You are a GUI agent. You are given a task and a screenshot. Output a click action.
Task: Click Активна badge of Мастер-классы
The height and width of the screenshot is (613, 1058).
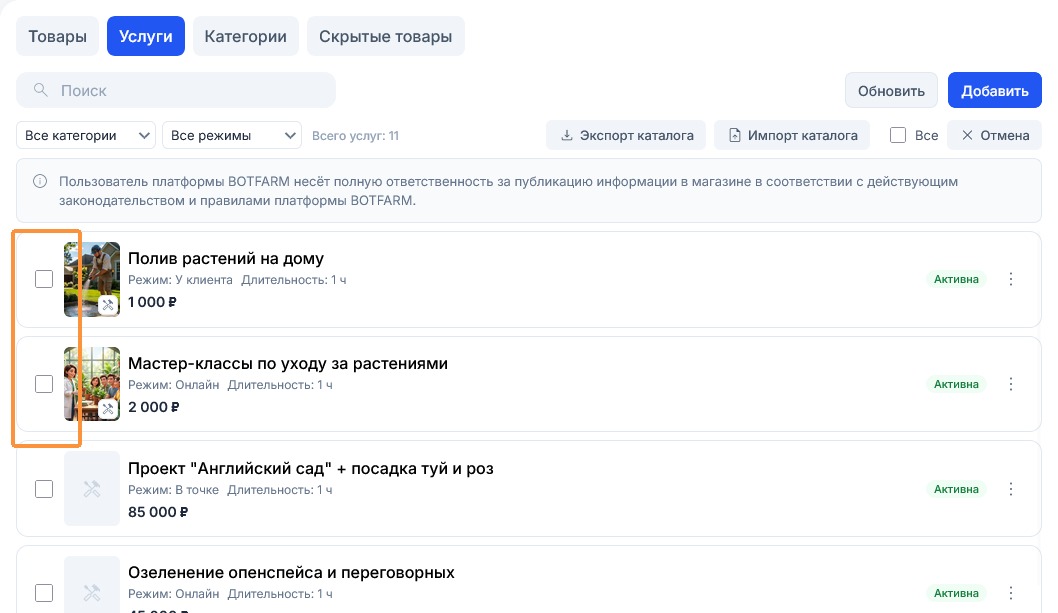click(956, 384)
